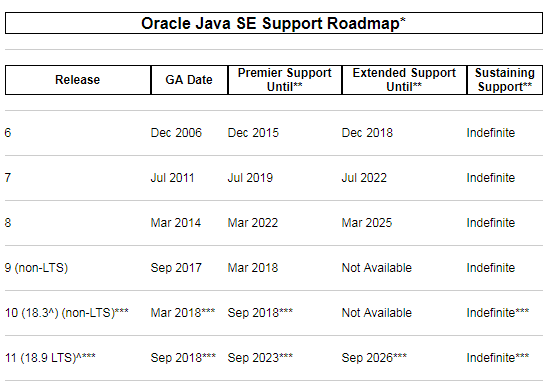Select Not Available in the Java 9 row
Screen dimensions: 549x386
[x=377, y=268]
